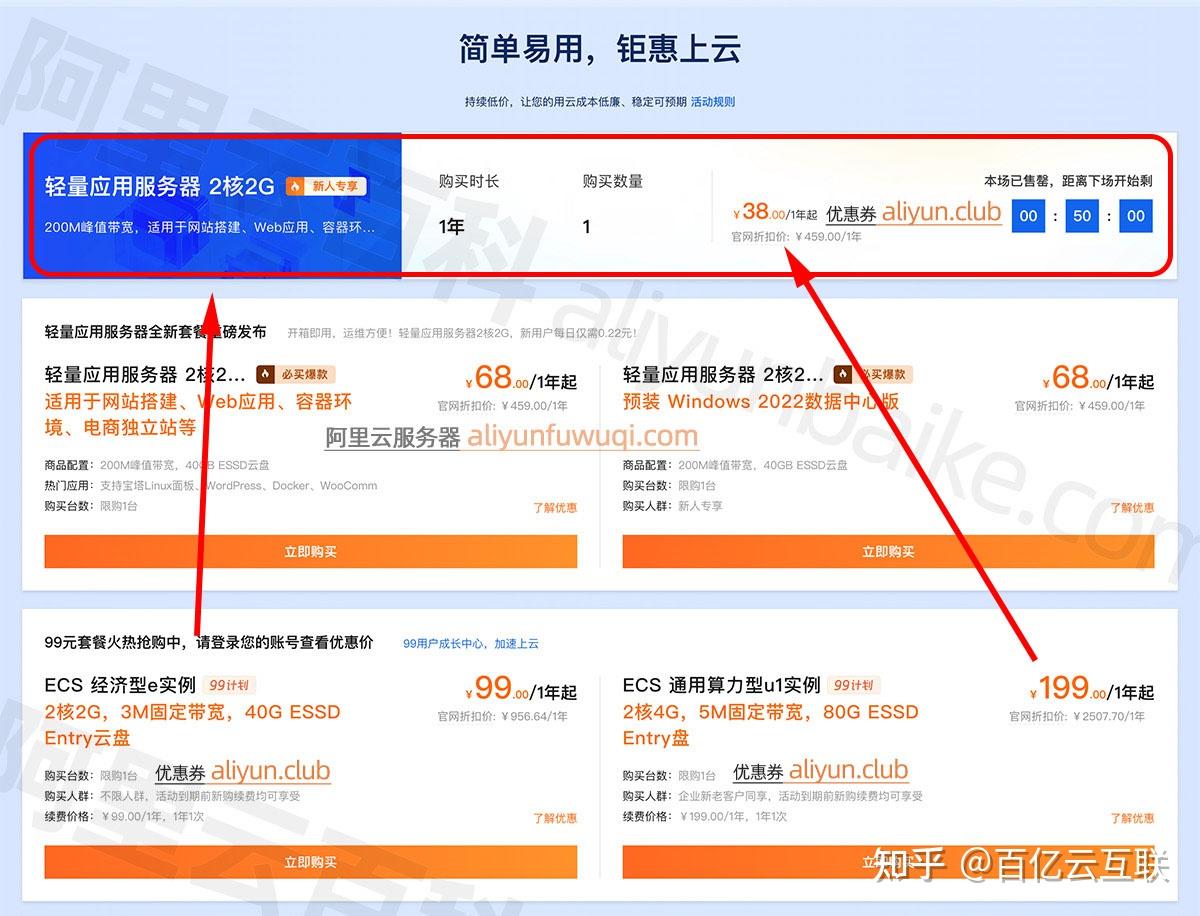The width and height of the screenshot is (1200, 916).
Task: Click the 本场已售罄，距离下场开始剩 notice
Action: coord(1068,181)
